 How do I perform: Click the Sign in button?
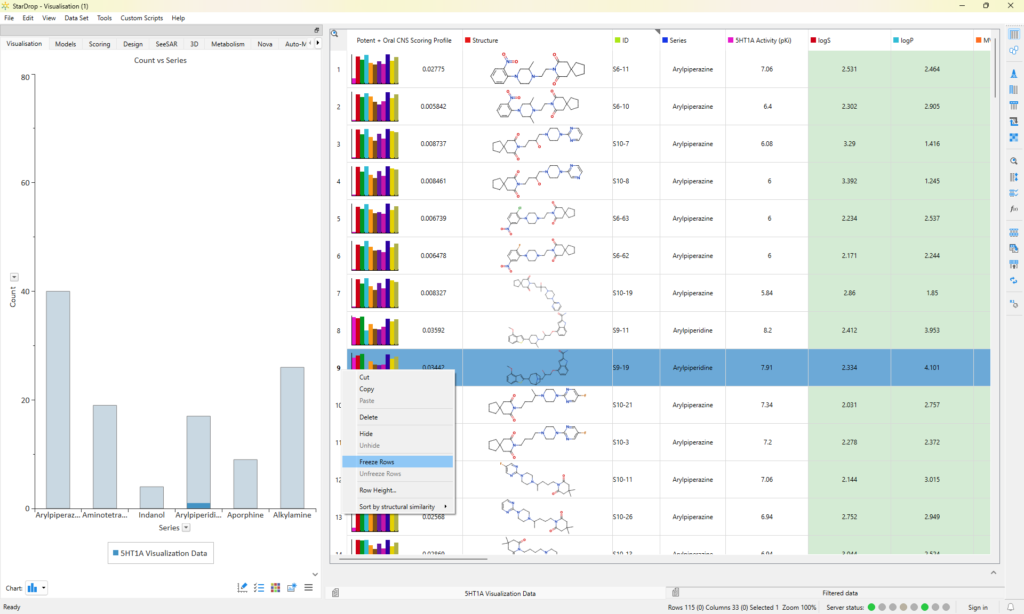pos(978,607)
